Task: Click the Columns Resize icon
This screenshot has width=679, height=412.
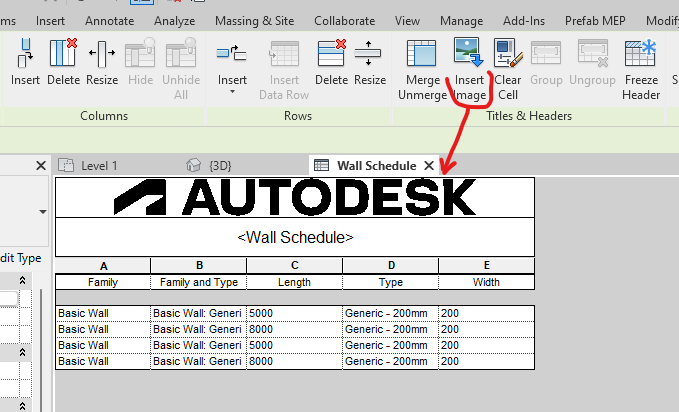Action: coord(102,53)
